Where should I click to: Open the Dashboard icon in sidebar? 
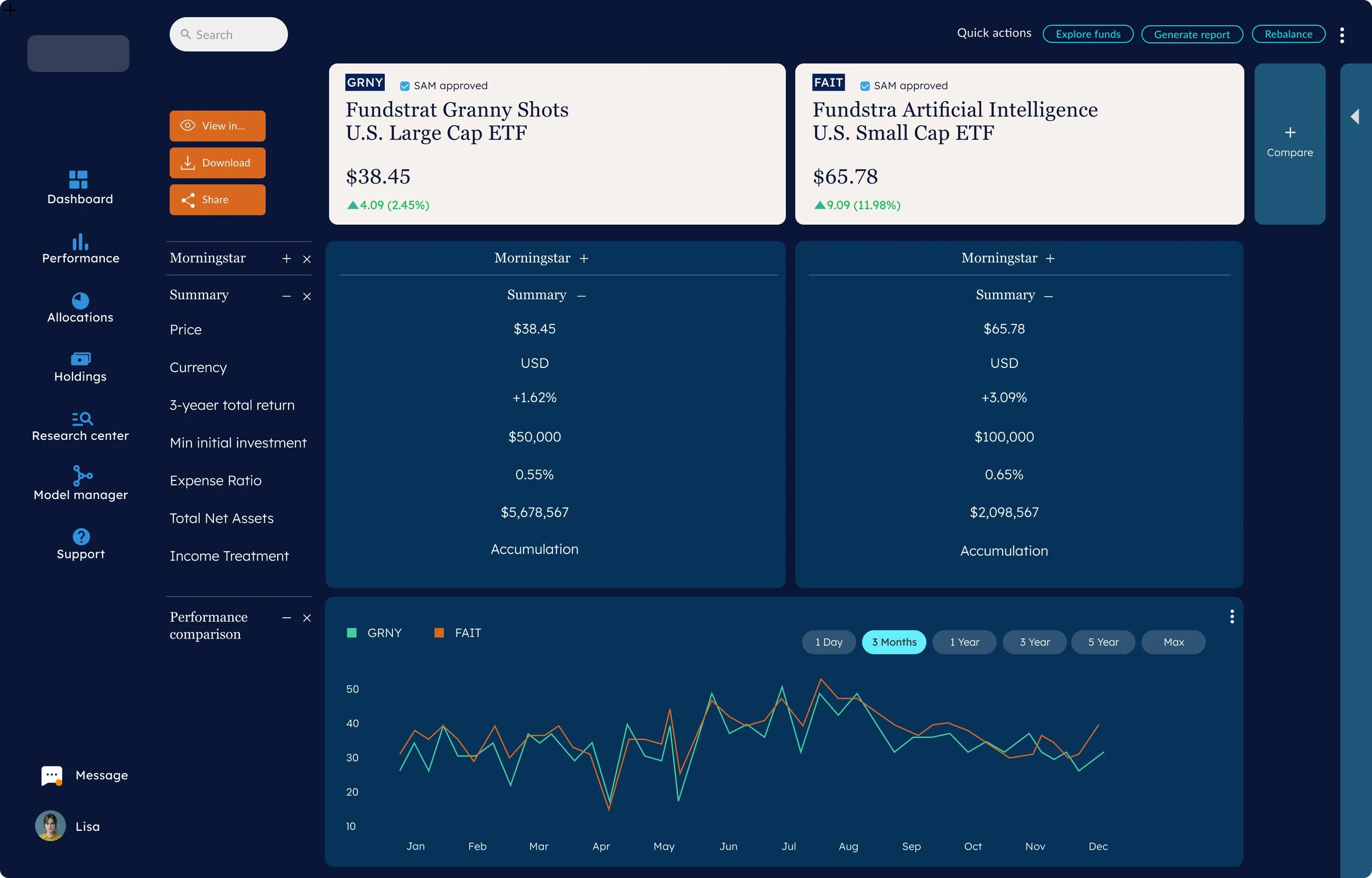coord(78,180)
